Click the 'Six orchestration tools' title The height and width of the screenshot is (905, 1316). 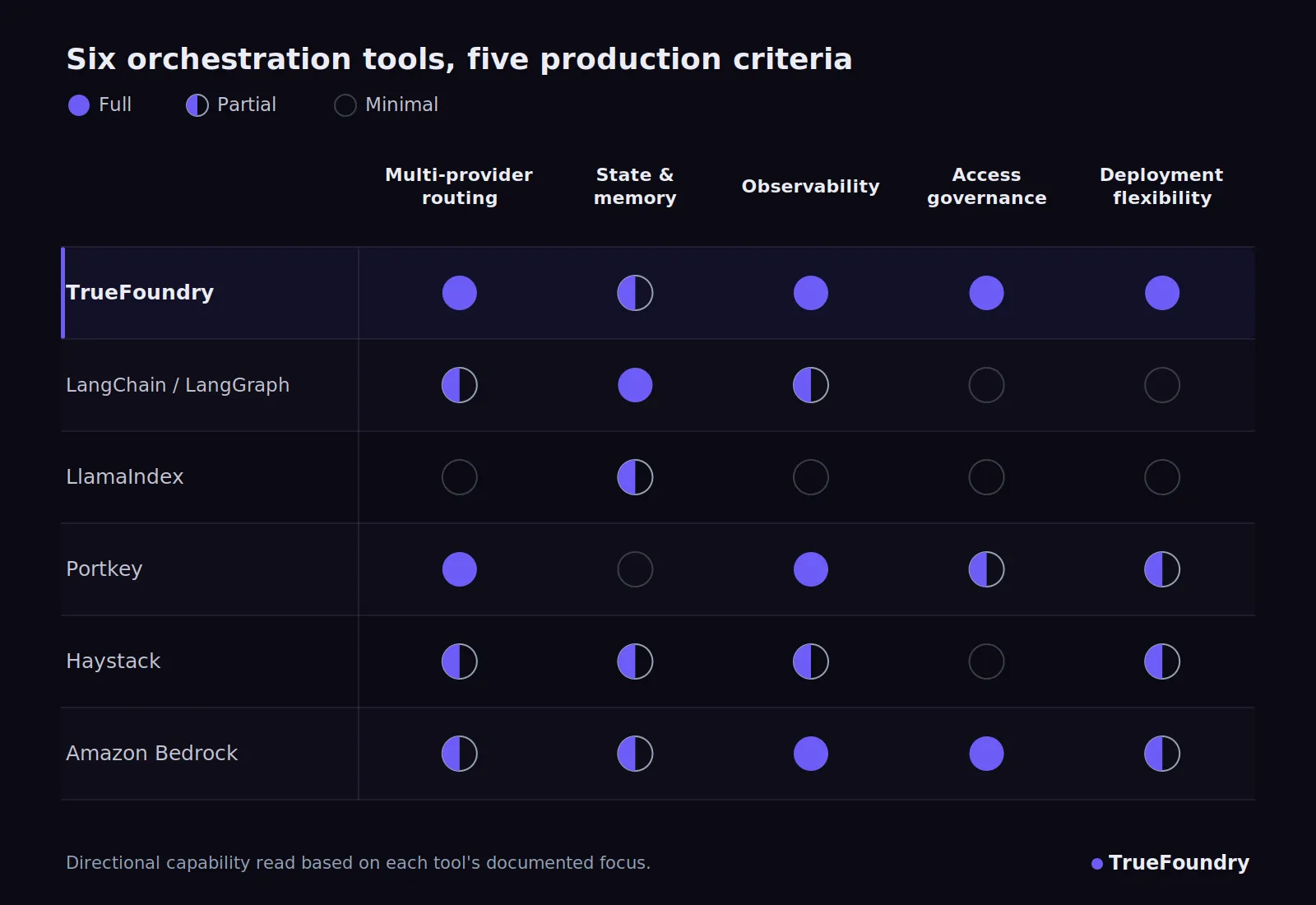tap(459, 59)
